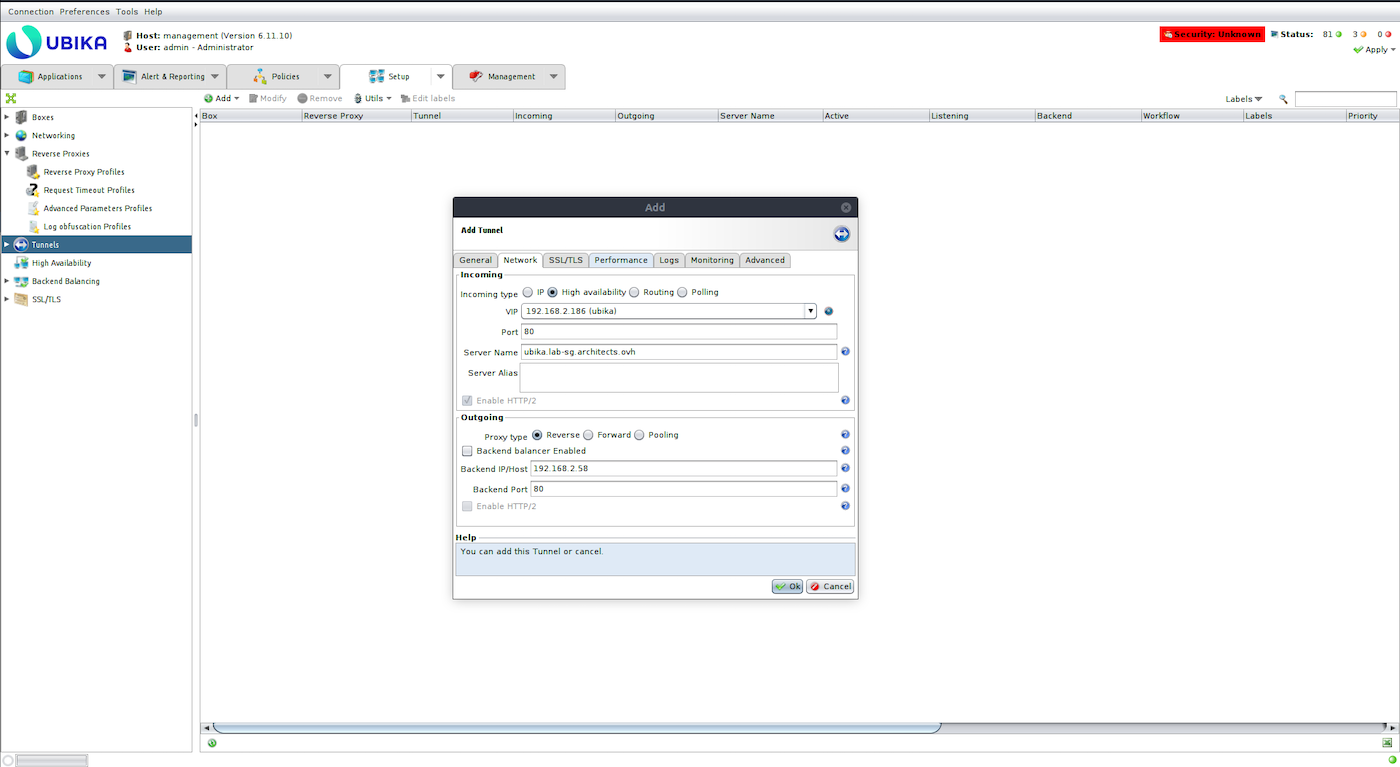Open the VIP dropdown list
This screenshot has height=767, width=1400.
click(811, 311)
